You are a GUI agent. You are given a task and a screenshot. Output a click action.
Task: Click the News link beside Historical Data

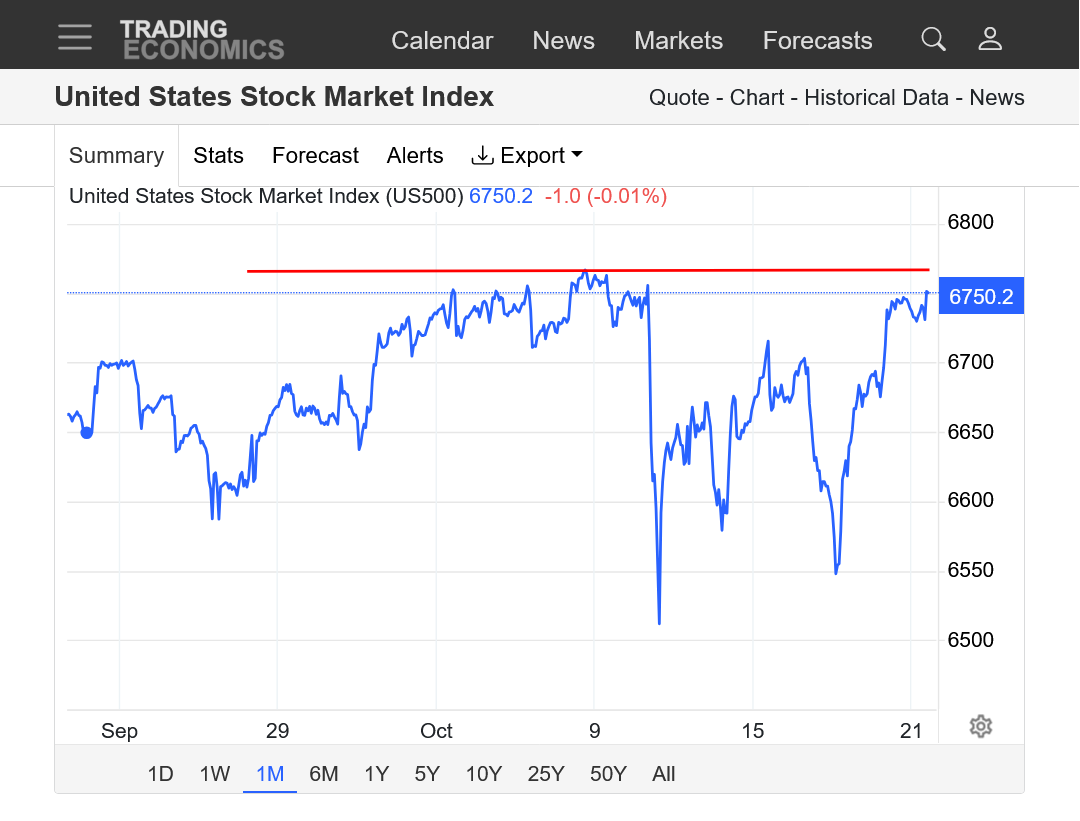click(x=997, y=97)
